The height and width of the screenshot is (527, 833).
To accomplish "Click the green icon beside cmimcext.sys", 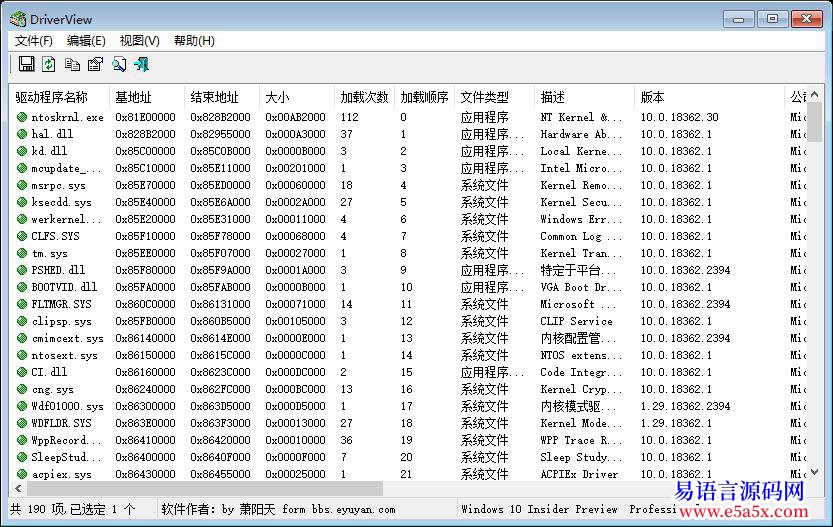I will (22, 338).
